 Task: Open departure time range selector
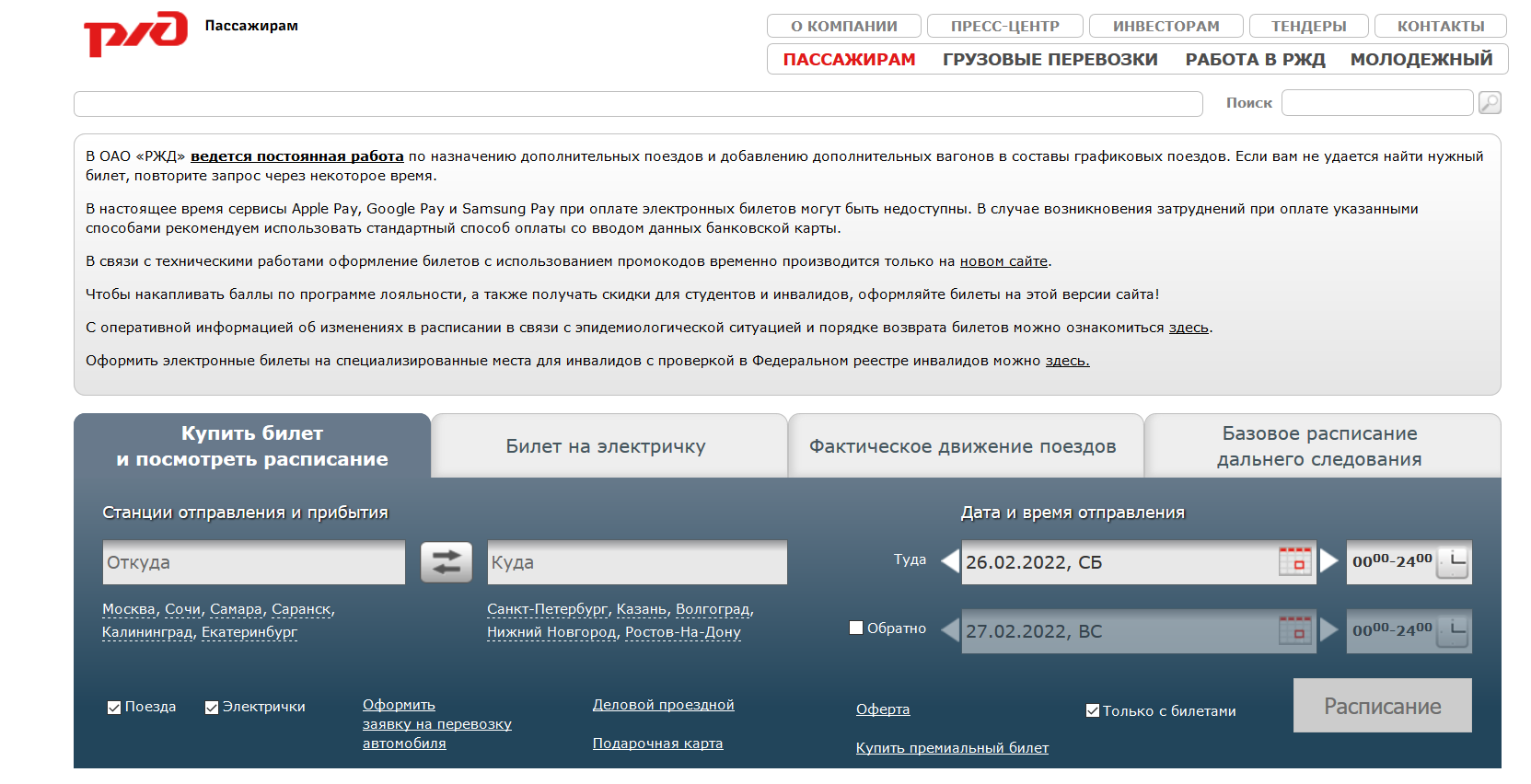(x=1409, y=561)
